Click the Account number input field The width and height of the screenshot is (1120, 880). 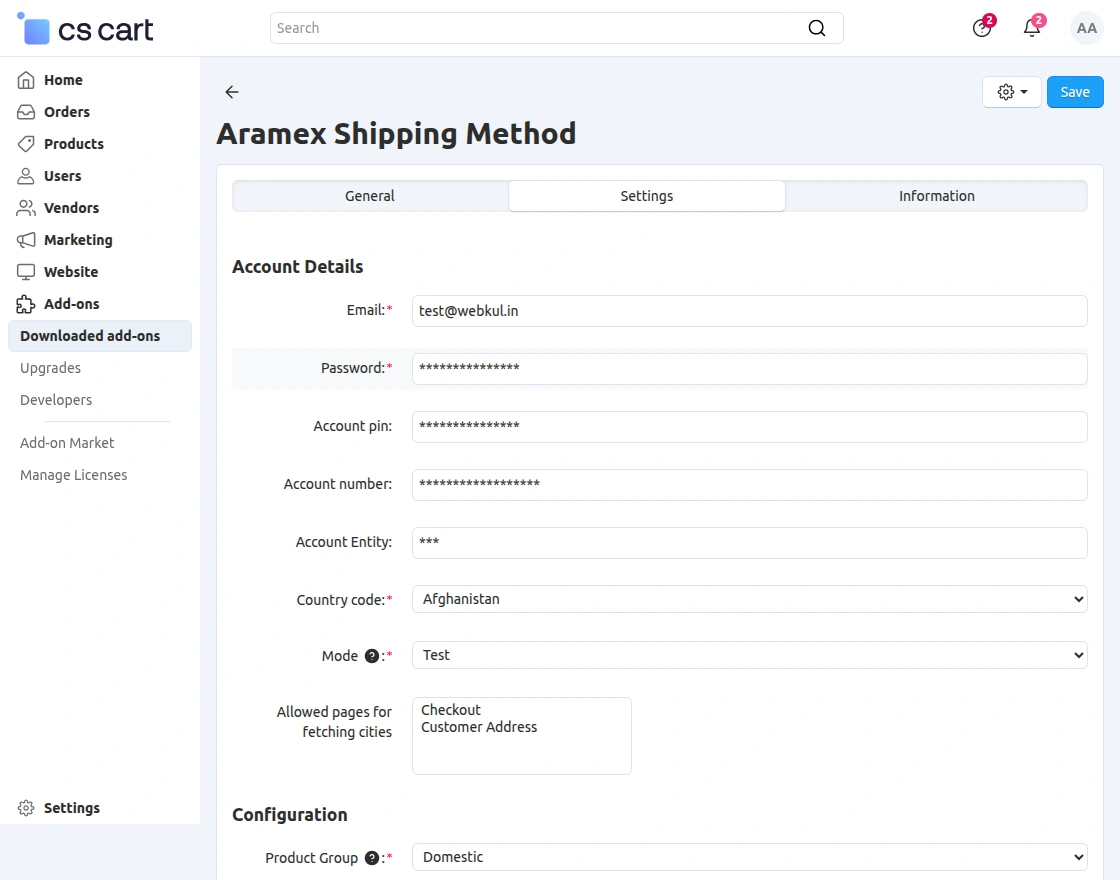pos(749,484)
